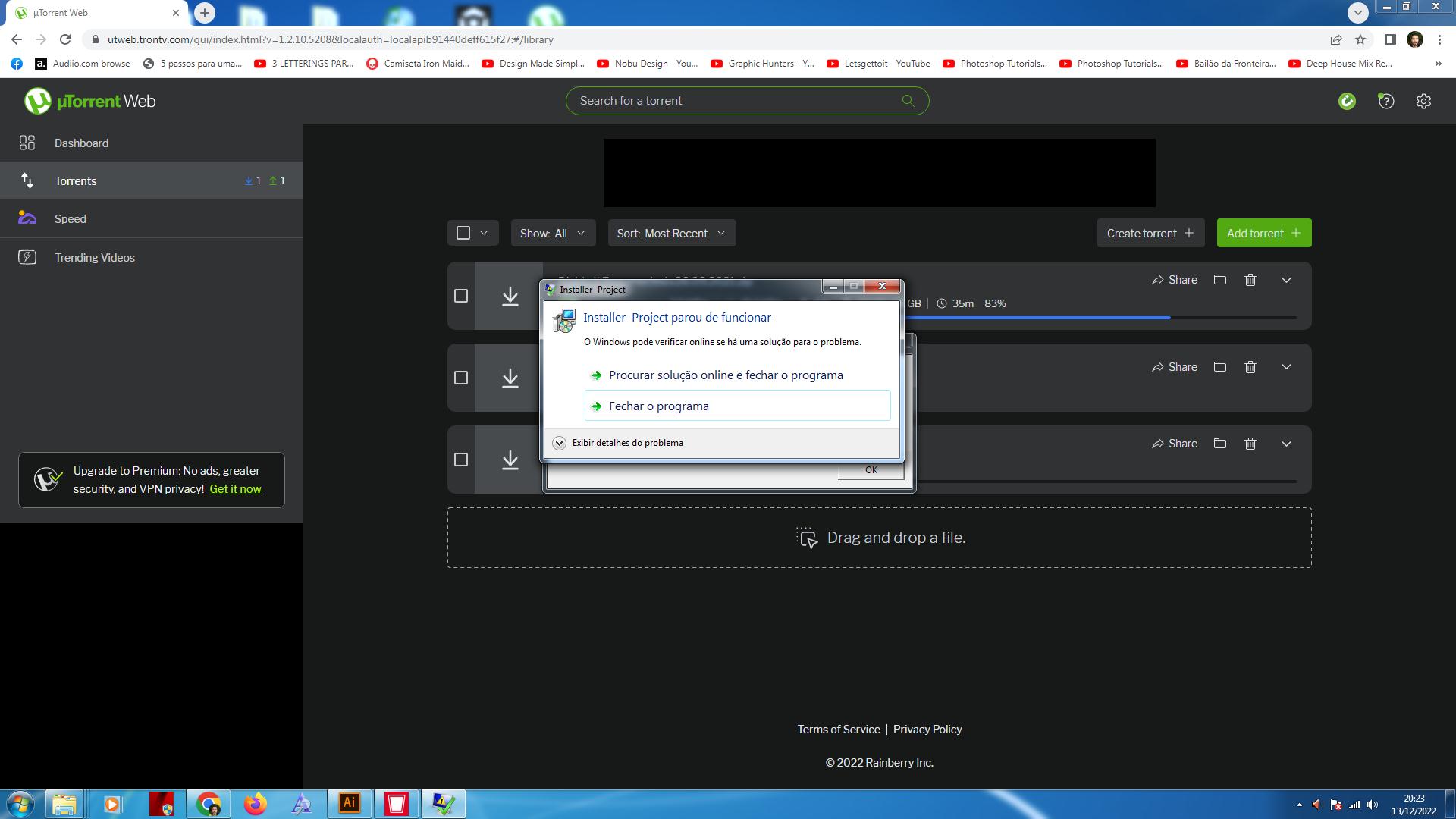This screenshot has width=1456, height=819.
Task: Open the uTorrent settings gear icon
Action: pos(1423,101)
